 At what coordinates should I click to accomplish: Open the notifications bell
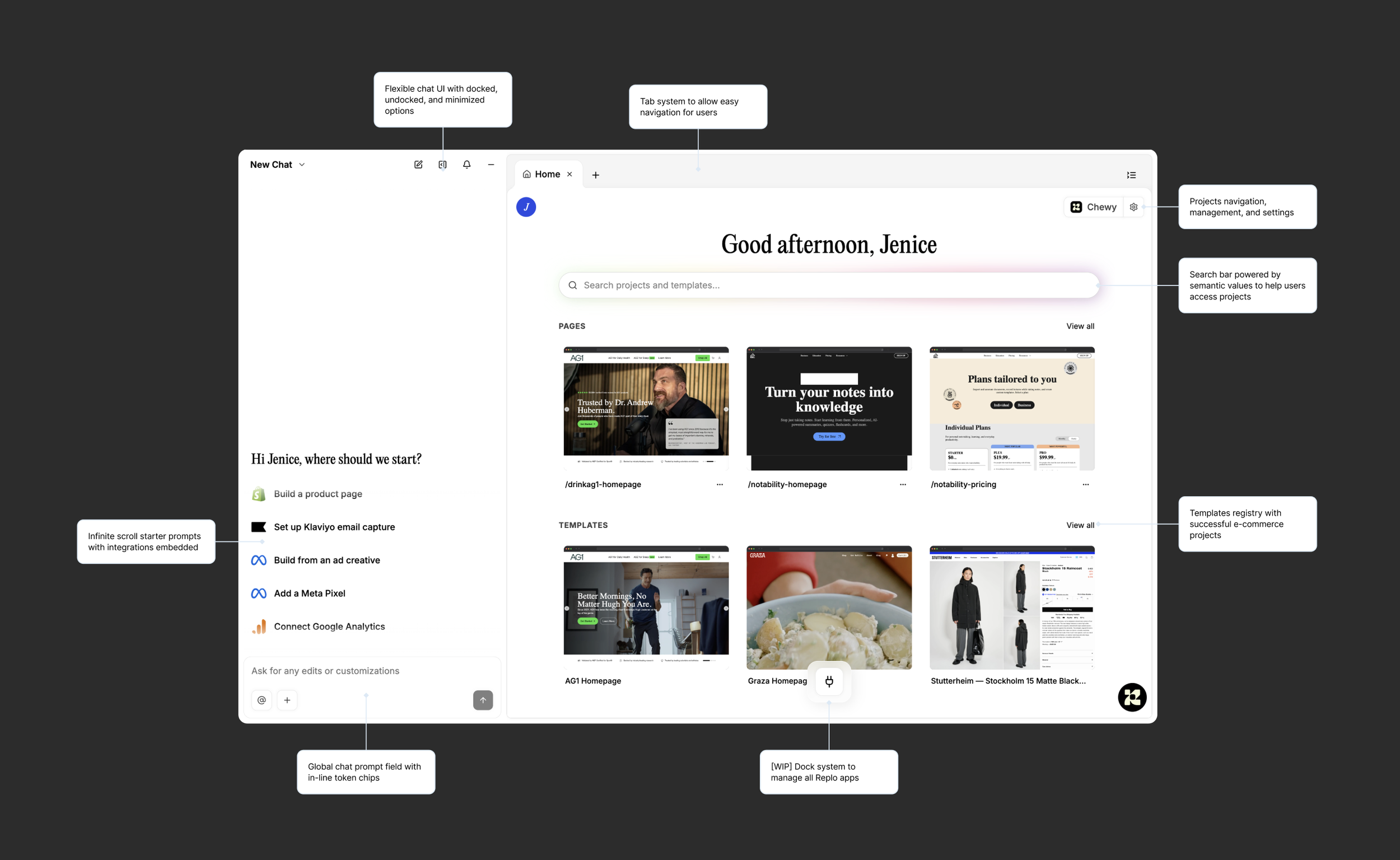pyautogui.click(x=466, y=165)
